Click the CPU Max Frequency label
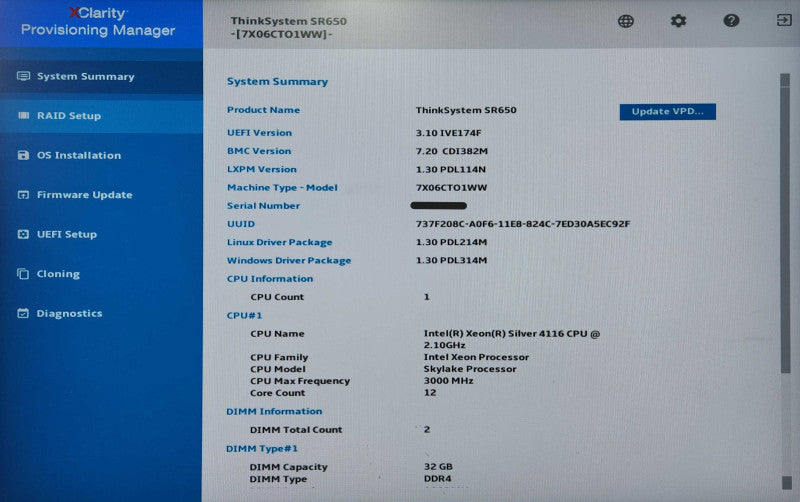Image resolution: width=800 pixels, height=502 pixels. (300, 381)
